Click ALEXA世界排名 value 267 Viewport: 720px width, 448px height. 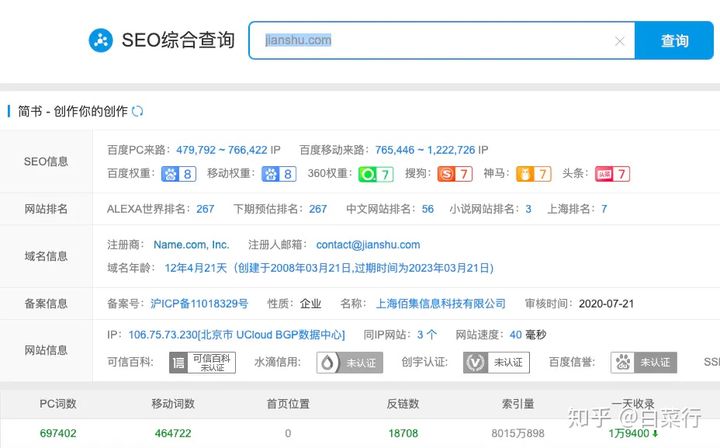pos(205,209)
